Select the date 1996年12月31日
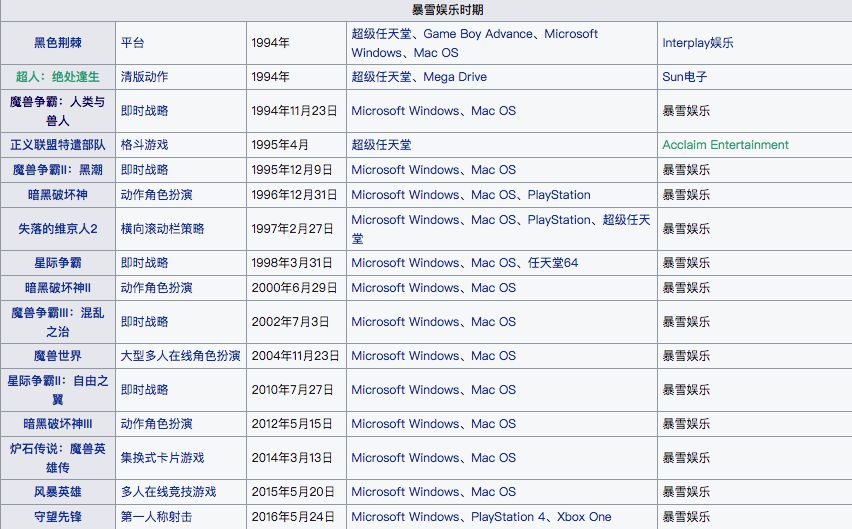Viewport: 852px width, 529px height. click(x=295, y=195)
